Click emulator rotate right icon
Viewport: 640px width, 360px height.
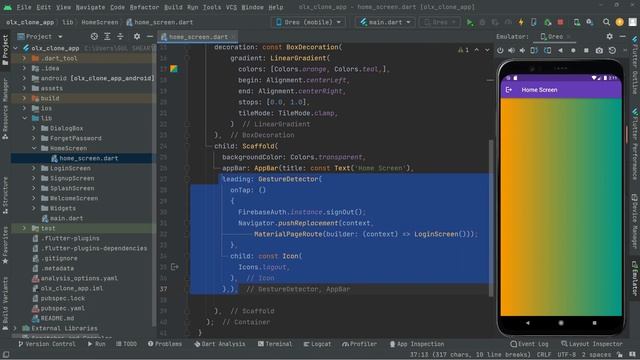tap(547, 50)
